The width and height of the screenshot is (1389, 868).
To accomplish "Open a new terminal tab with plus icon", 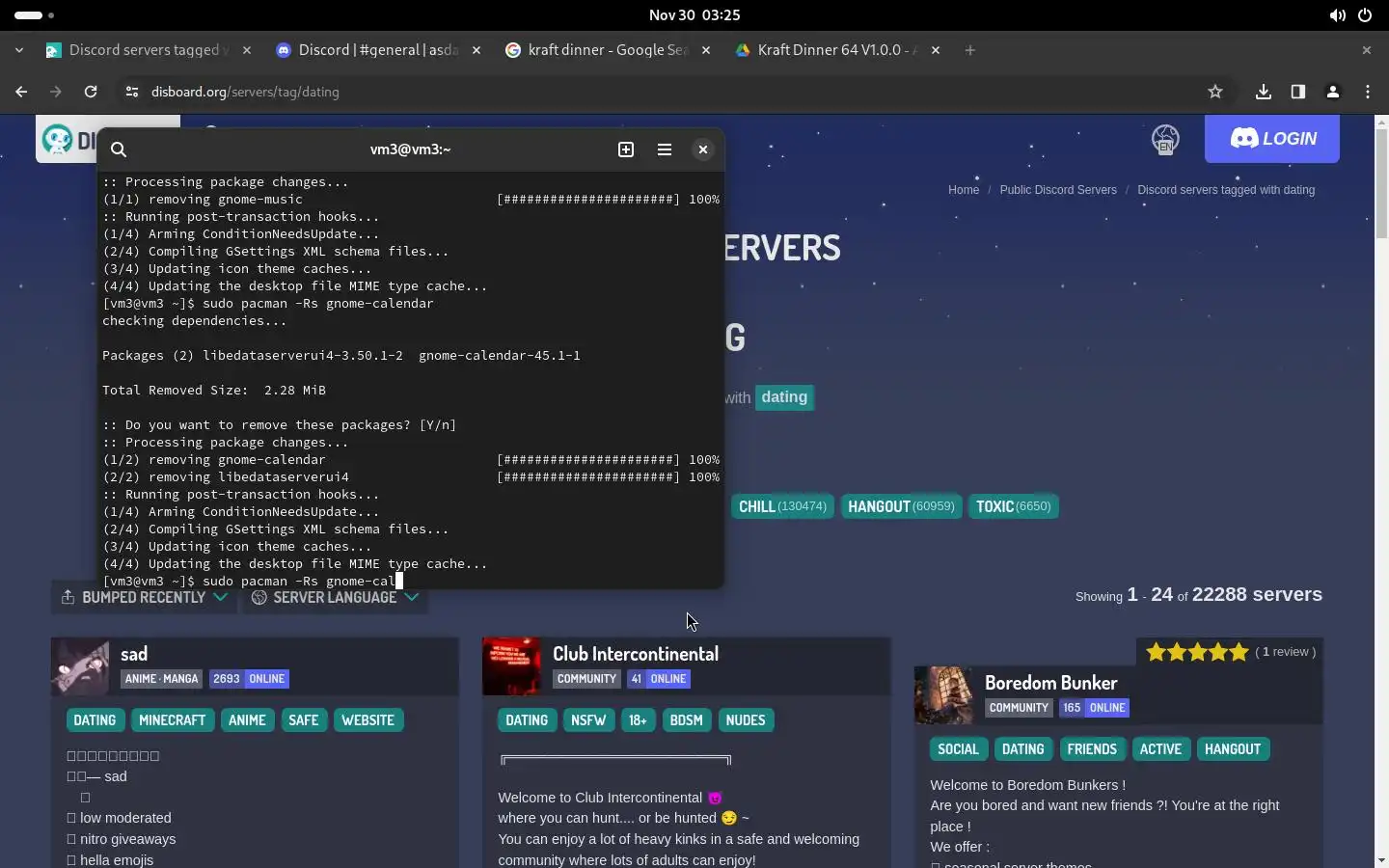I will click(x=626, y=149).
